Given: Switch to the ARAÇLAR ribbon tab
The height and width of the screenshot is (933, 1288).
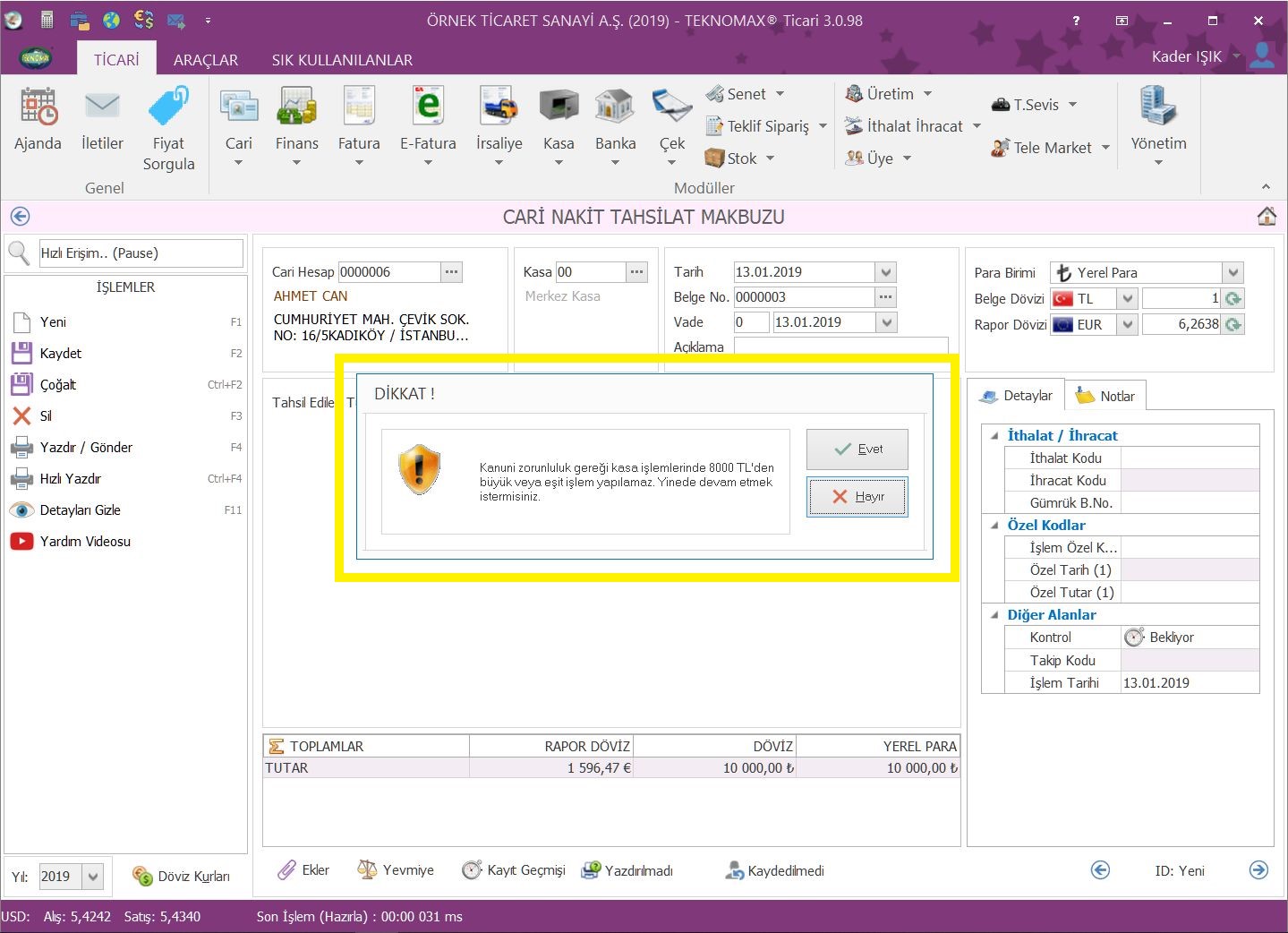Looking at the screenshot, I should click(x=205, y=60).
